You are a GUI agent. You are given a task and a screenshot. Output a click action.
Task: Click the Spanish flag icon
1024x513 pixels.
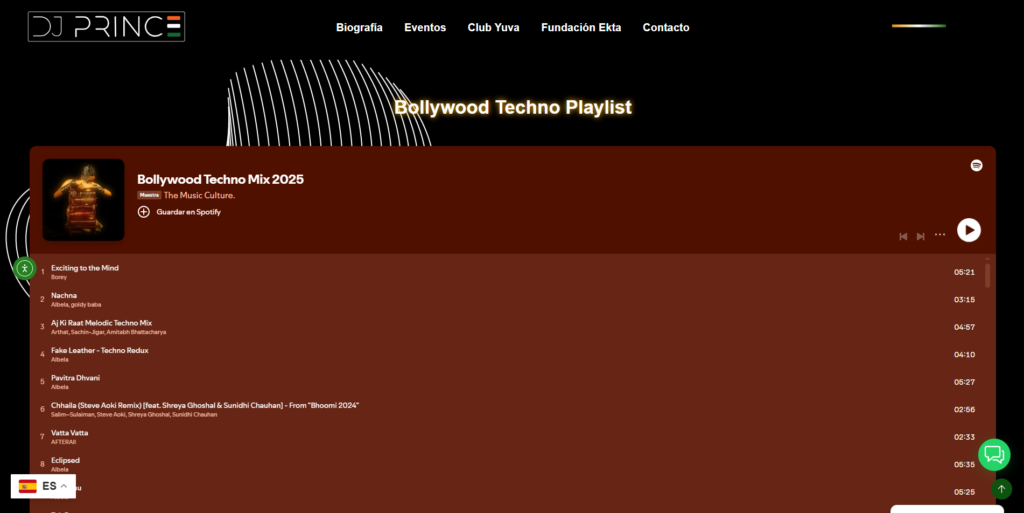(x=27, y=486)
